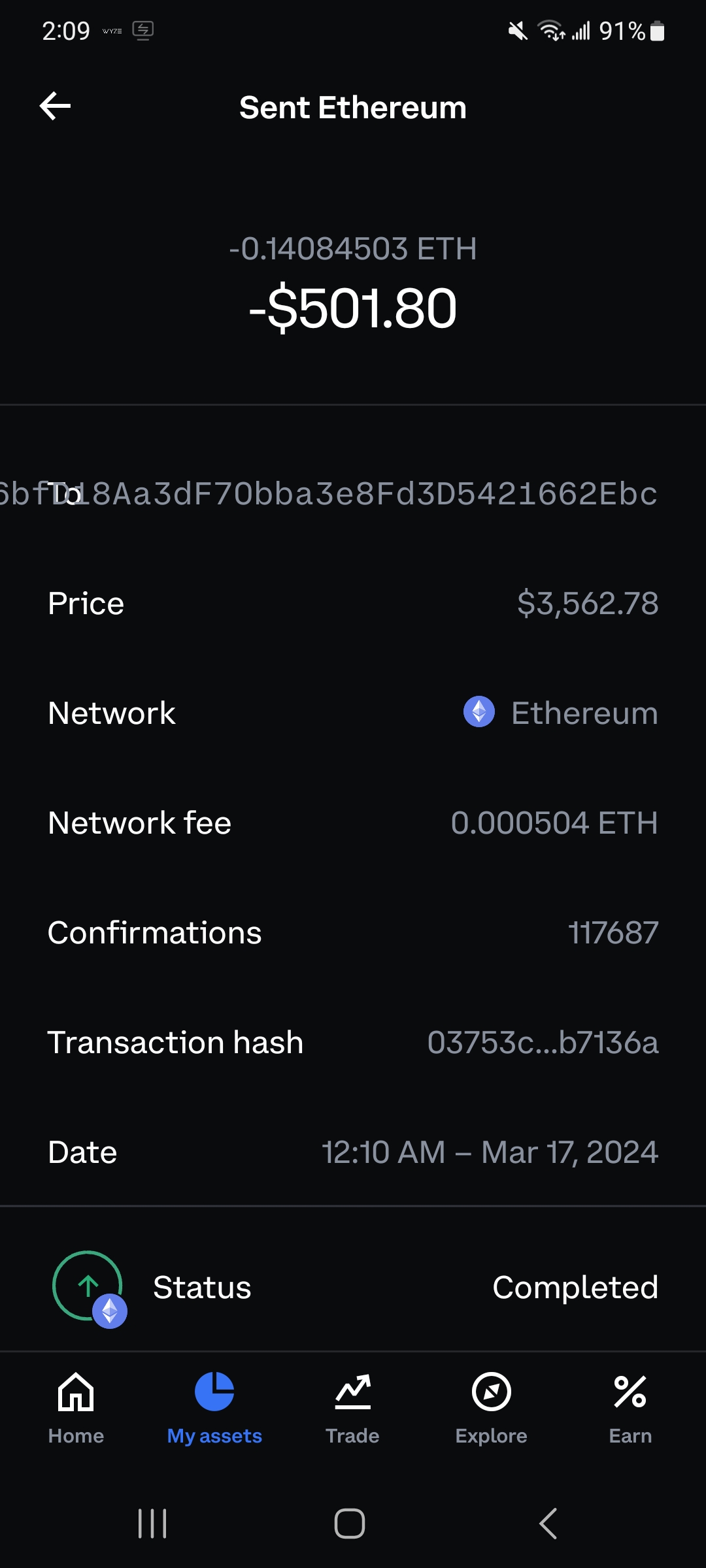Tap the -$501.80 amount
The height and width of the screenshot is (1568, 706).
353,308
